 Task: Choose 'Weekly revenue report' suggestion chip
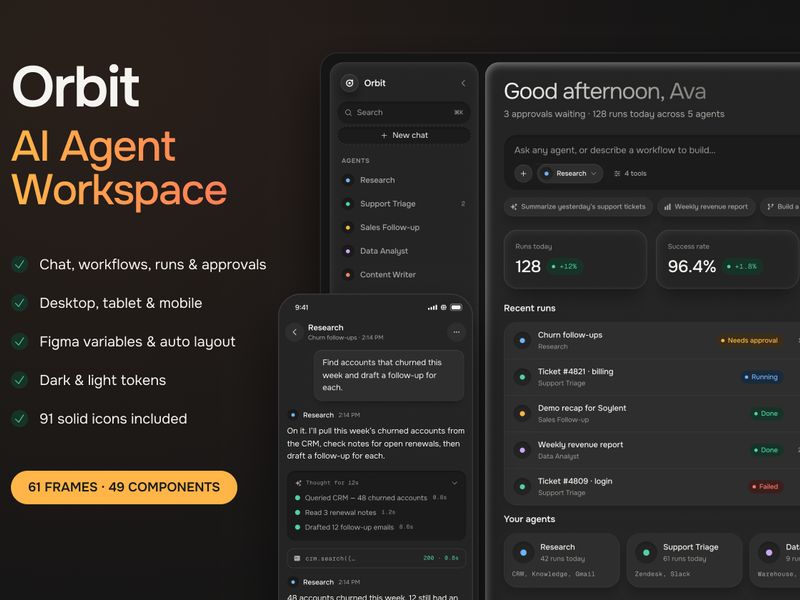pyautogui.click(x=706, y=207)
